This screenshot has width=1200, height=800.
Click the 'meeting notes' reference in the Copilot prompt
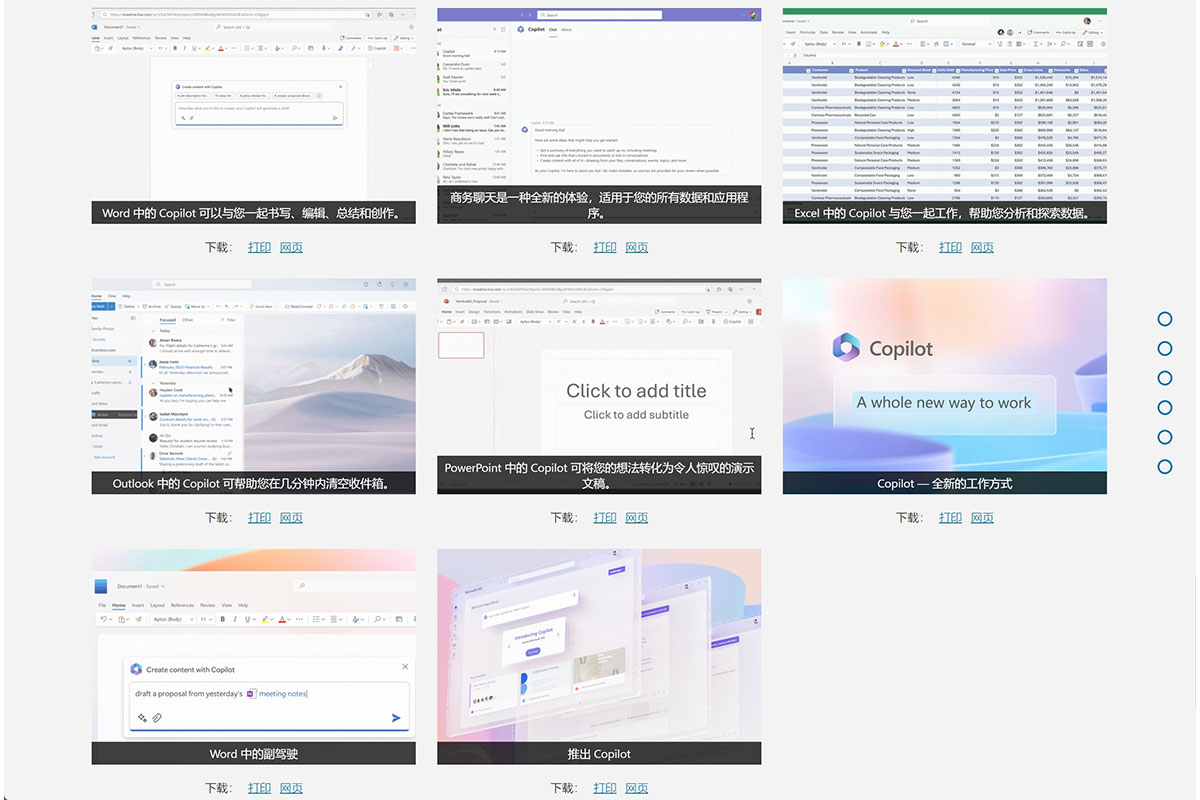[282, 693]
